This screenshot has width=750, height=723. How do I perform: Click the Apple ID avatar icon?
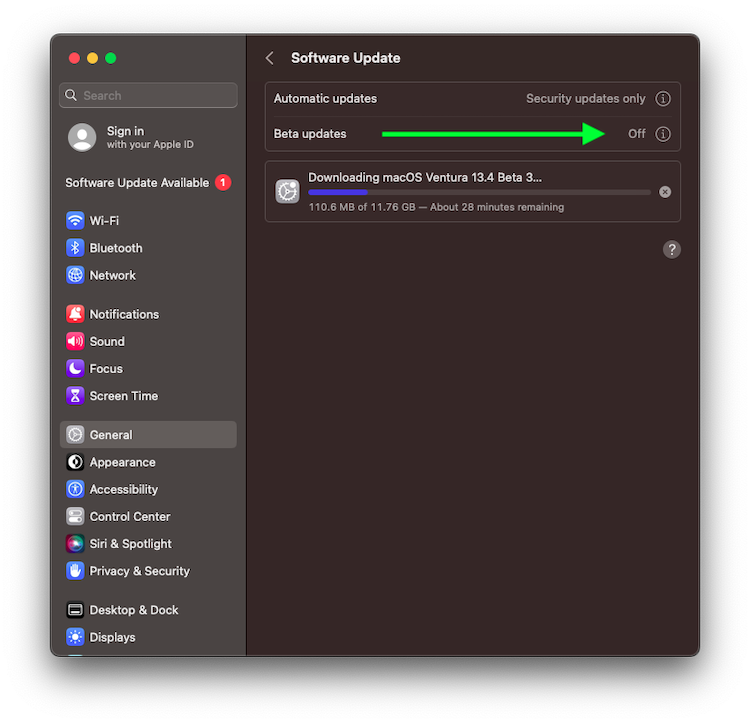pos(82,138)
